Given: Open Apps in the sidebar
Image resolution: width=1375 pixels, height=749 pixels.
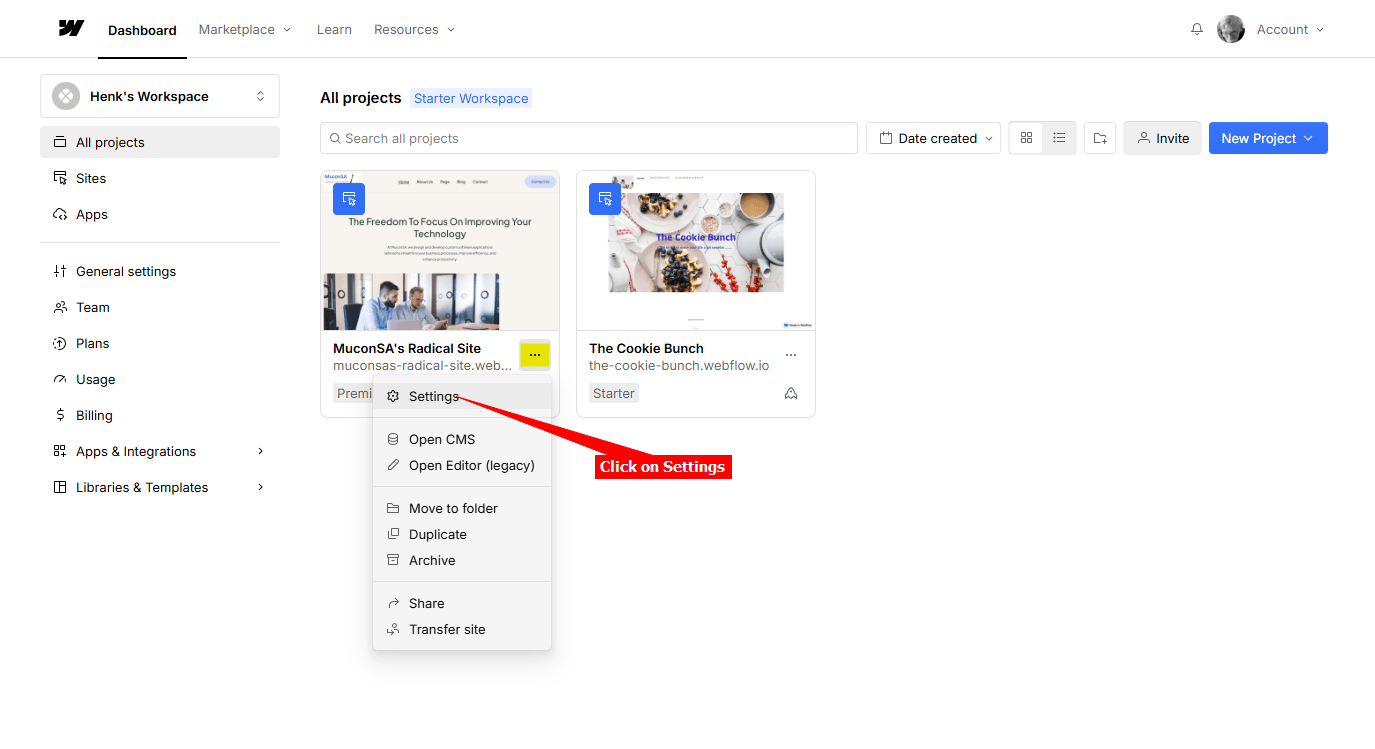Looking at the screenshot, I should [160, 214].
